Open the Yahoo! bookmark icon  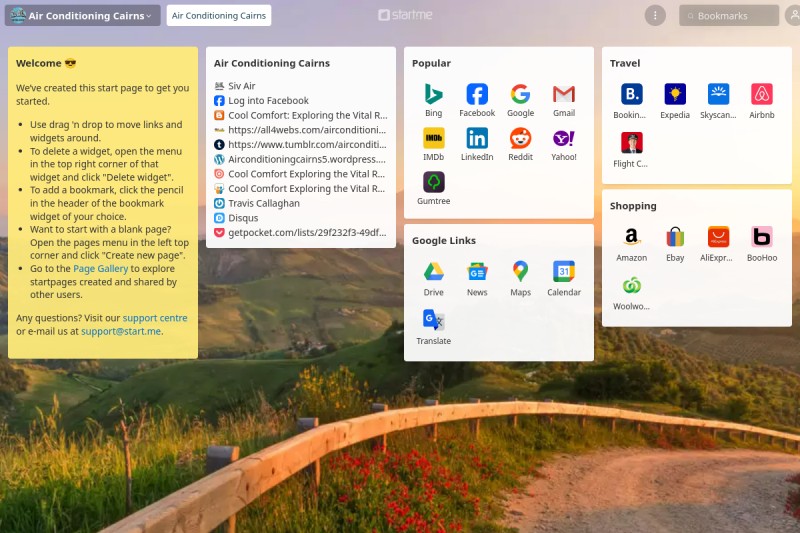pos(564,138)
